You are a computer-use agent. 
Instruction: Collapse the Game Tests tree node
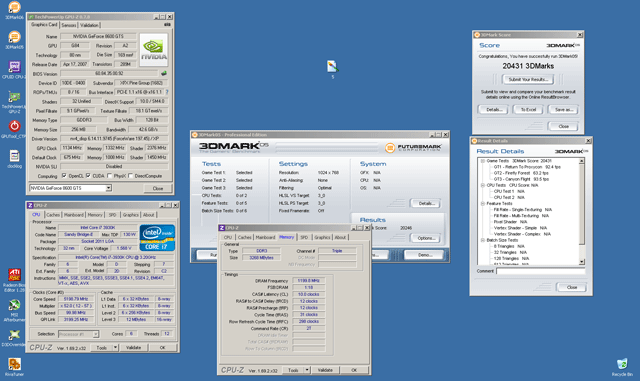(483, 161)
